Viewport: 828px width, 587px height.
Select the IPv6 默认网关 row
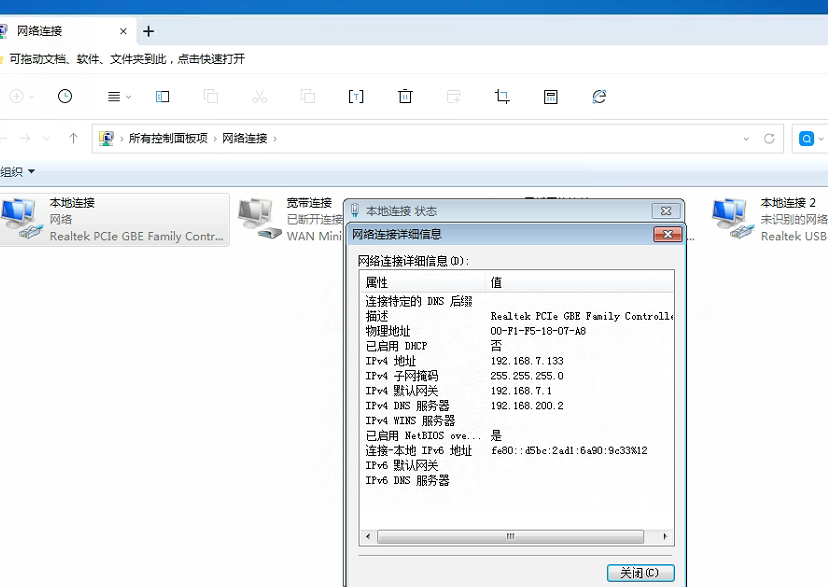pyautogui.click(x=518, y=465)
